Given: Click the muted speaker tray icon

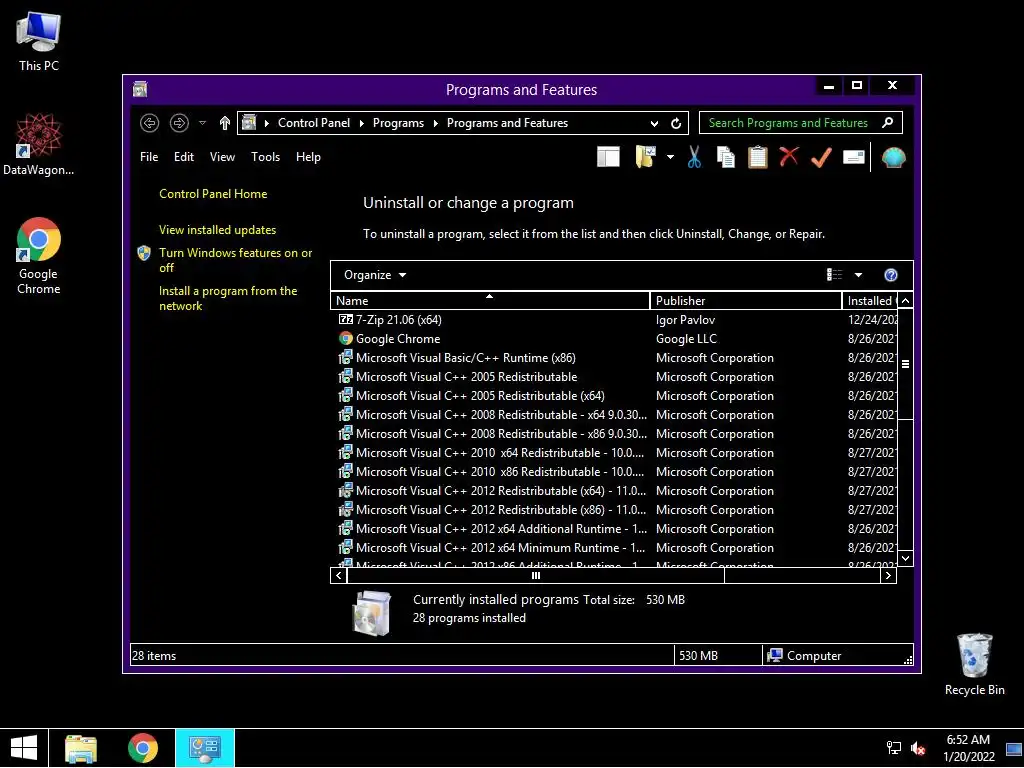Looking at the screenshot, I should click(x=918, y=748).
